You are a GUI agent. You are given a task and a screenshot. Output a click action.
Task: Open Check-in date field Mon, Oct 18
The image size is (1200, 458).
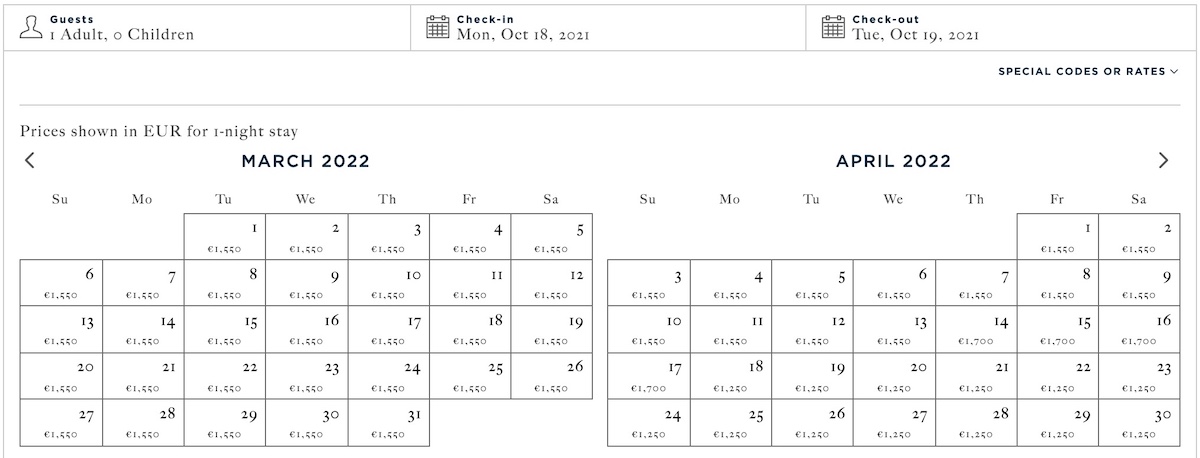(608, 26)
